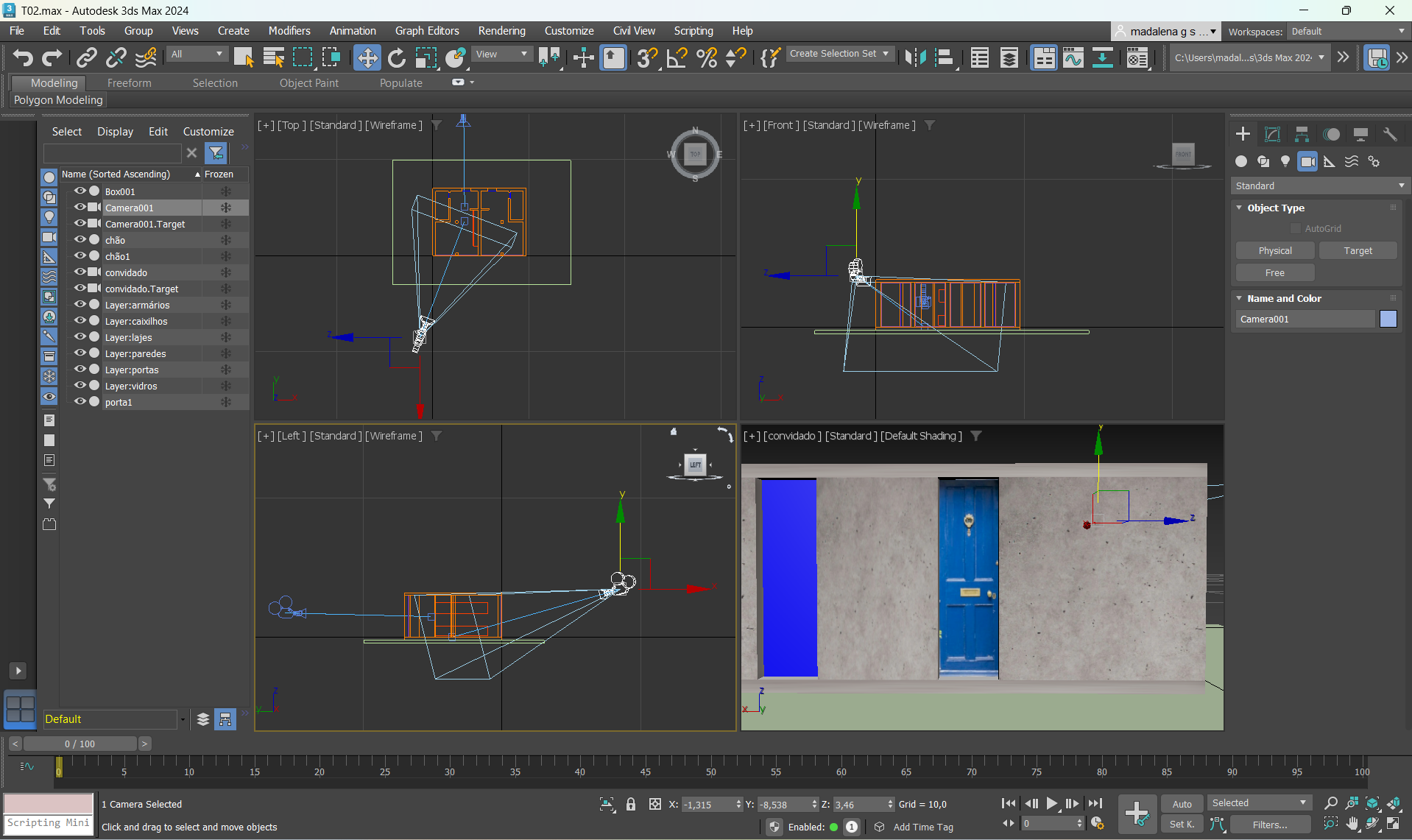Click the Mirror tool icon
The height and width of the screenshot is (840, 1412).
coord(915,57)
